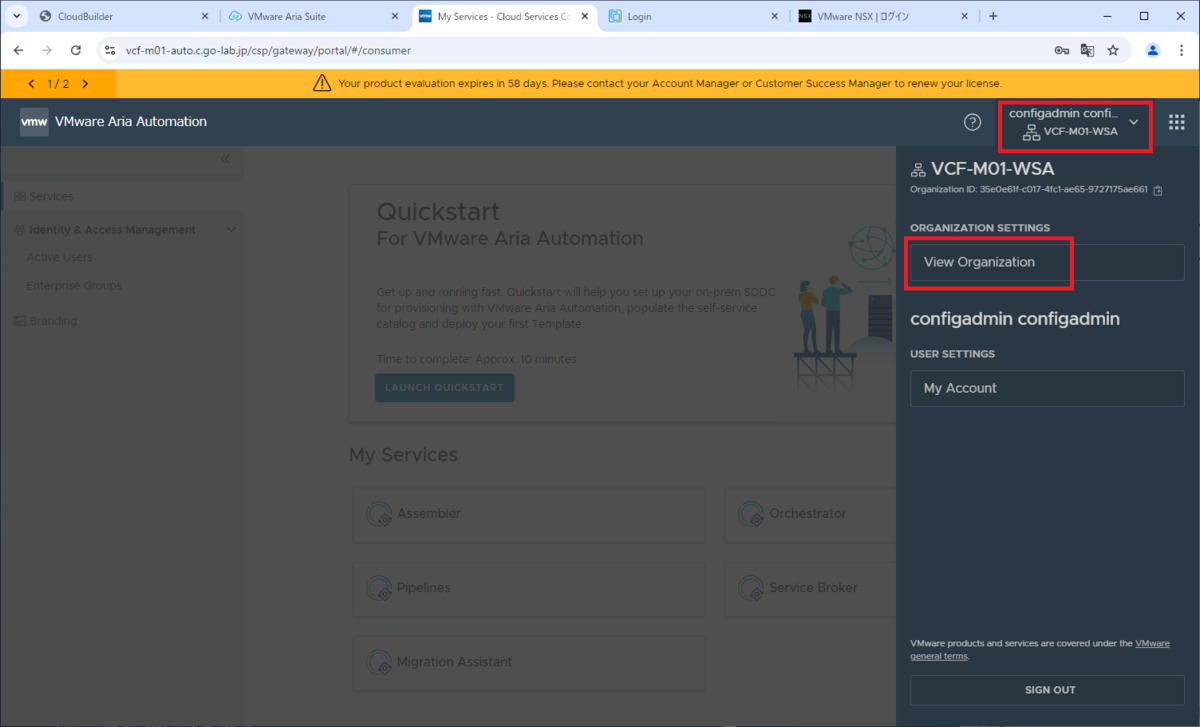Click the Organization ID text
This screenshot has width=1200, height=727.
[1029, 190]
